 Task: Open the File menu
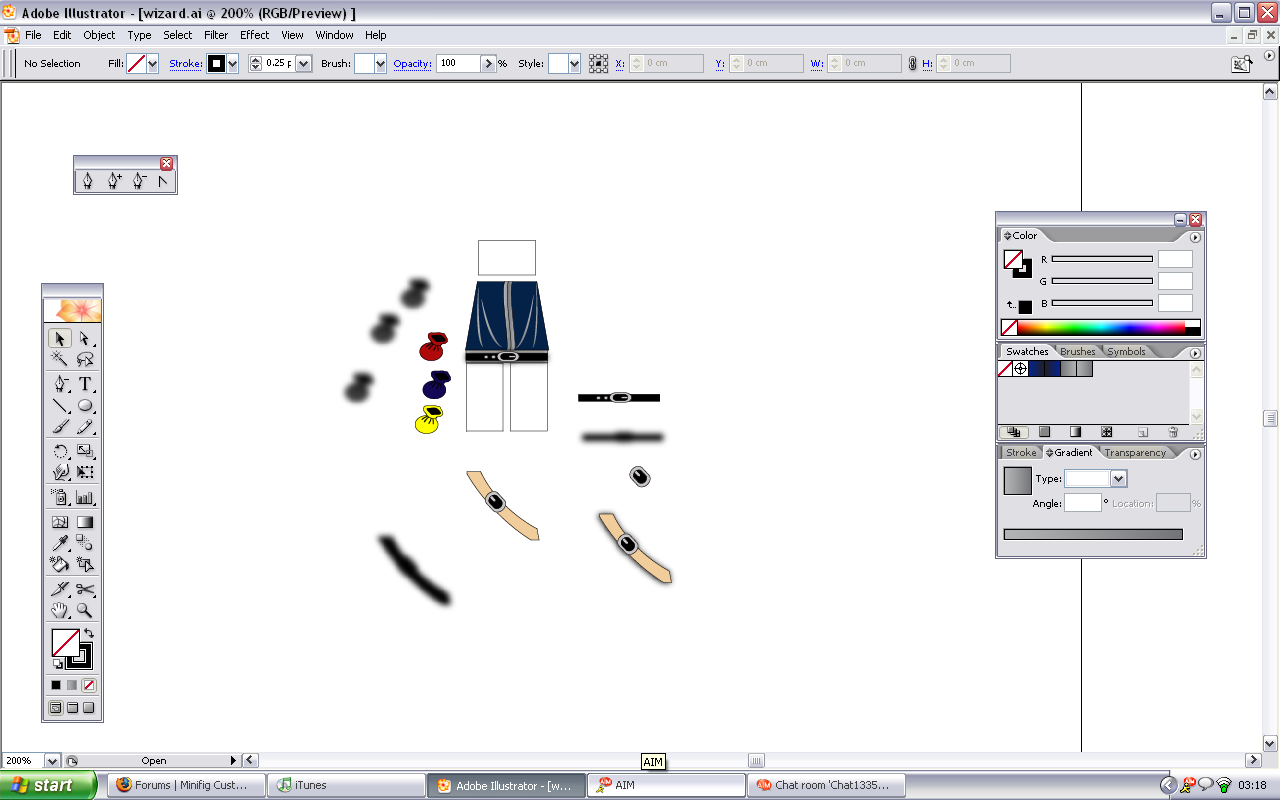click(x=33, y=35)
